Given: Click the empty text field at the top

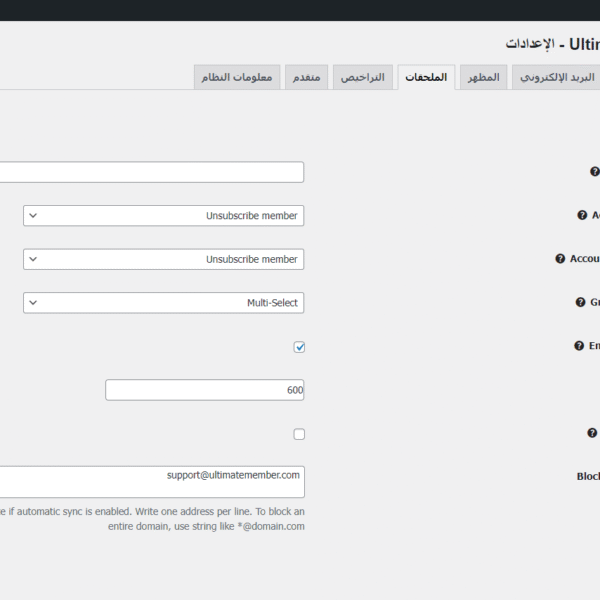Looking at the screenshot, I should click(152, 172).
